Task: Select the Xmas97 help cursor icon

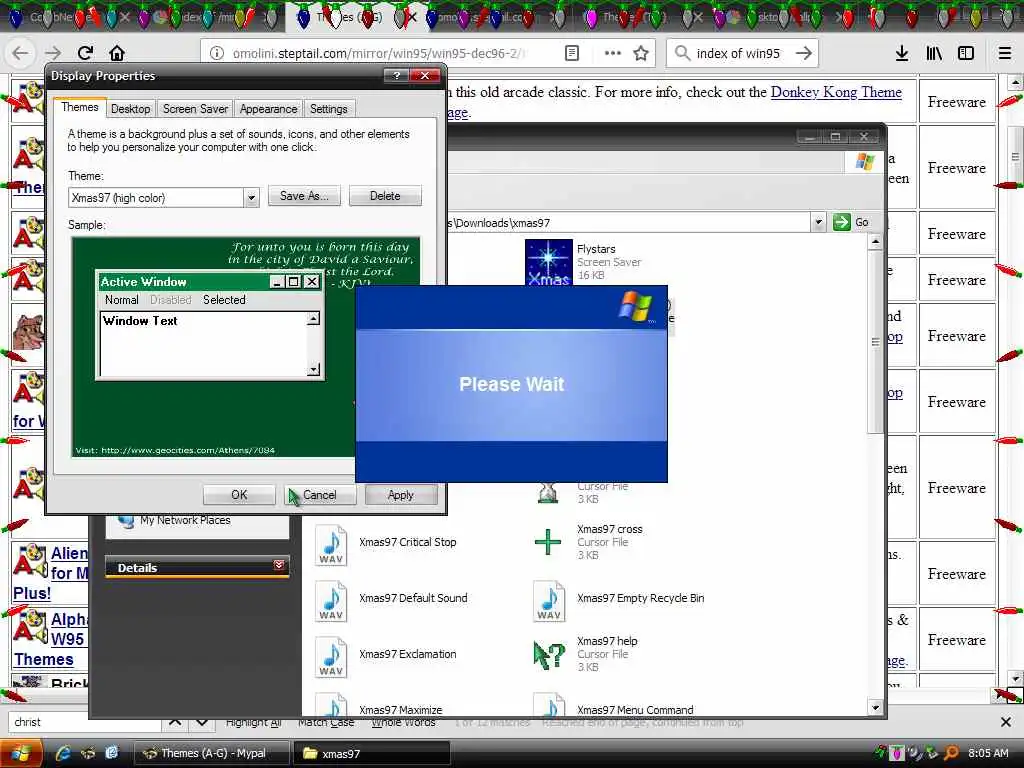Action: [549, 654]
